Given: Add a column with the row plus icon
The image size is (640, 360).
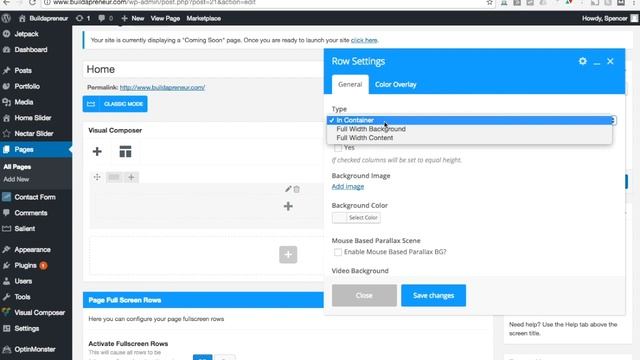Looking at the screenshot, I should pos(131,177).
